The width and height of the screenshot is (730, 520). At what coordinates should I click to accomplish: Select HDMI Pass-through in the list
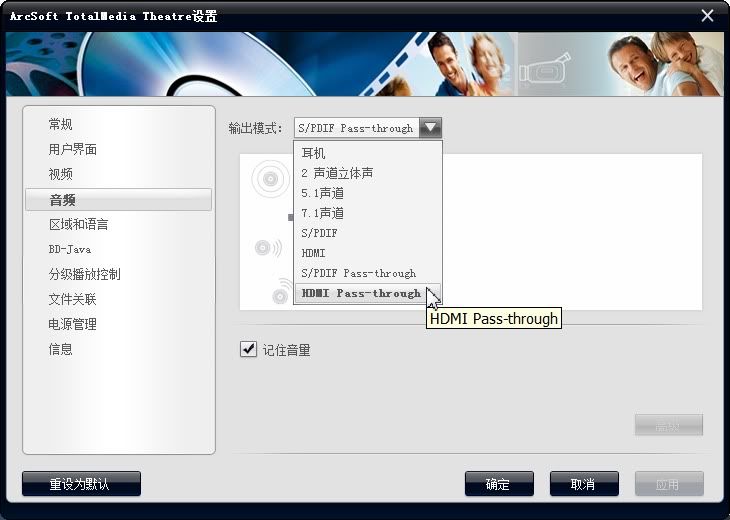coord(368,293)
